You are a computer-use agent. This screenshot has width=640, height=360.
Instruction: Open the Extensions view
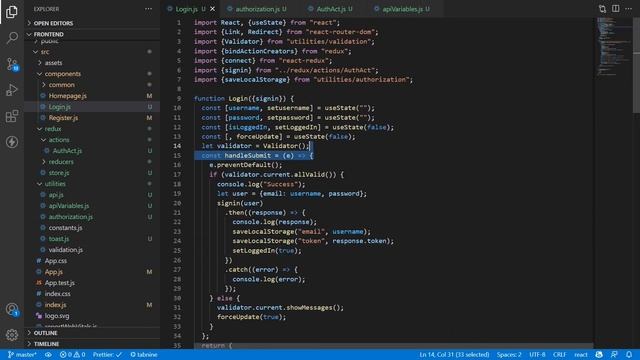[x=11, y=116]
